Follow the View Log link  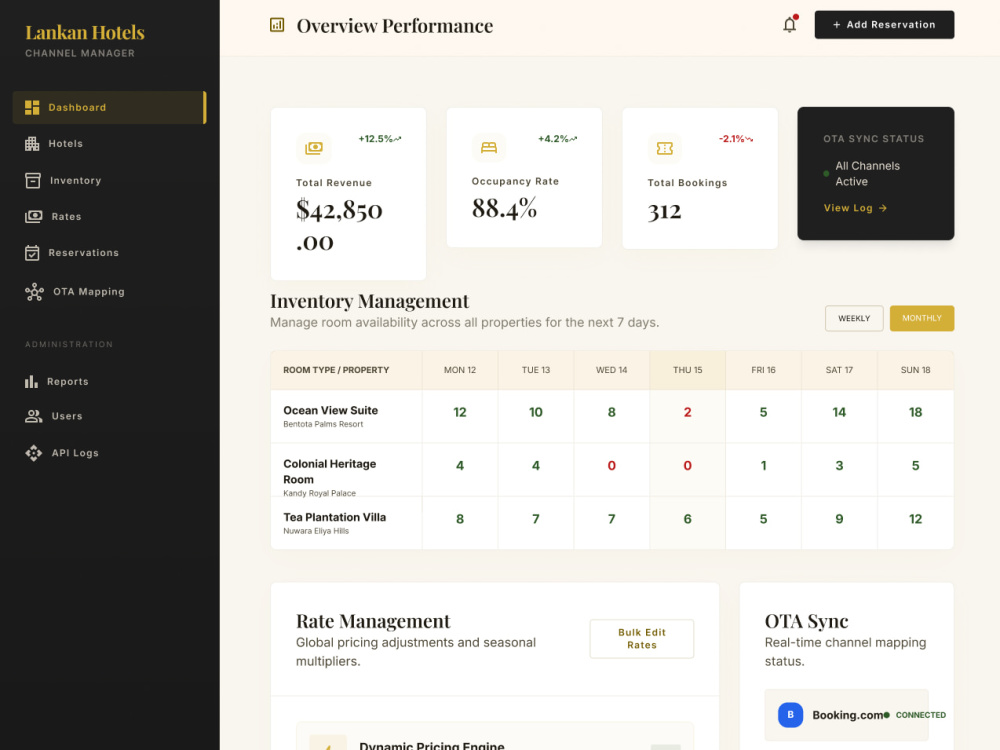pos(855,208)
